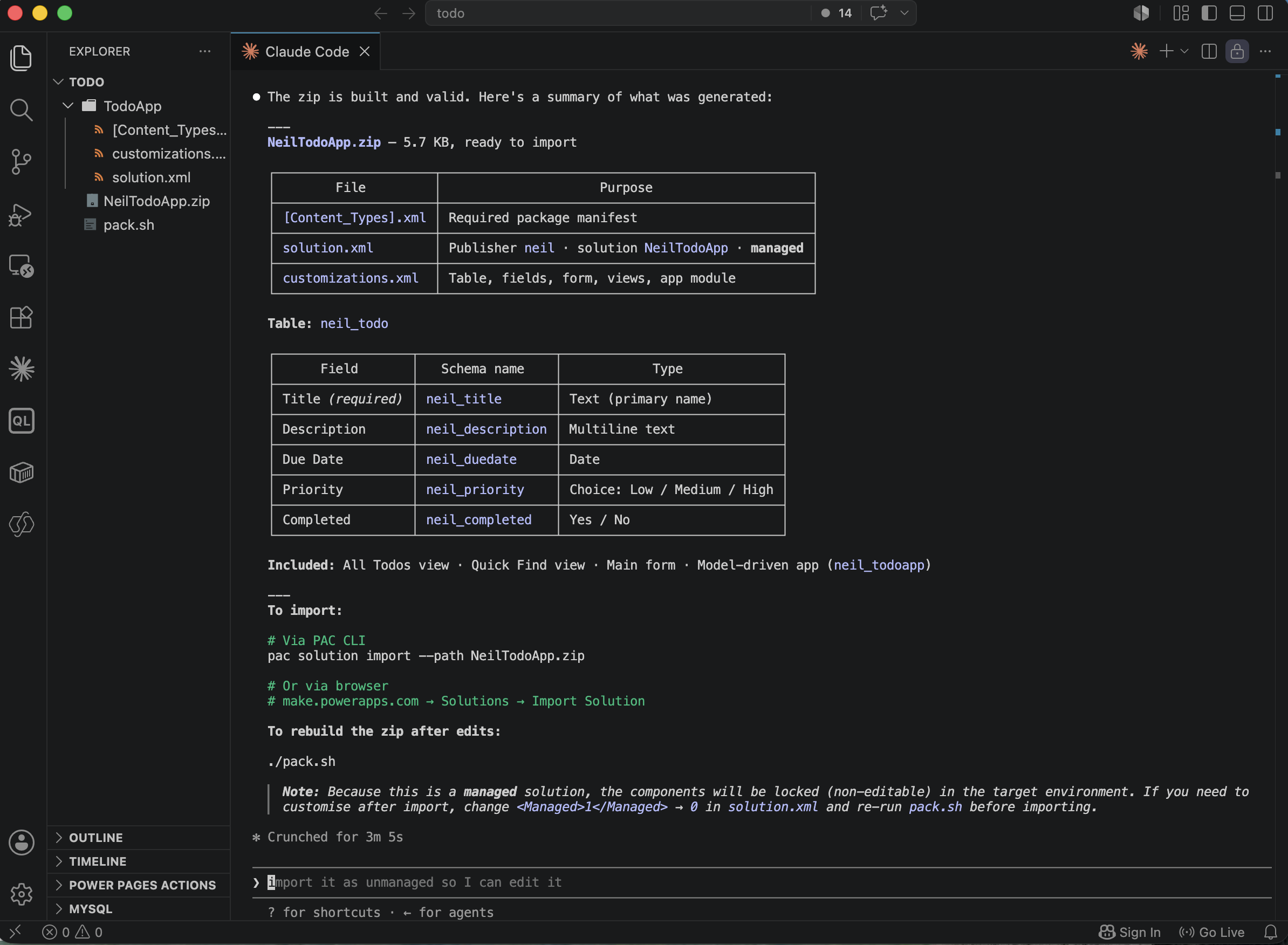Click the Claude spark icon in editor toolbar
This screenshot has width=1288, height=945.
(1139, 51)
